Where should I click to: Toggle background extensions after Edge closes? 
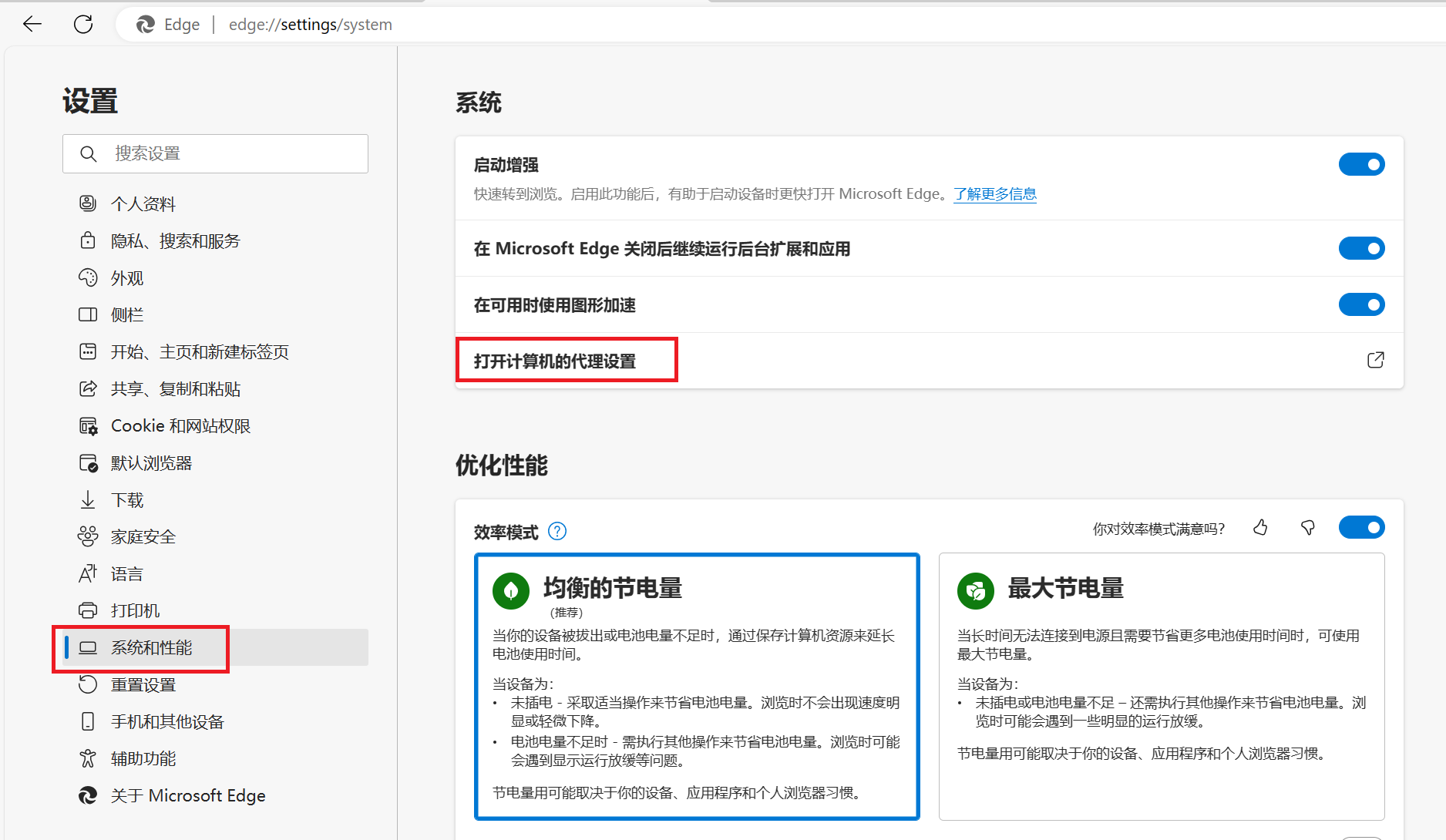(1361, 248)
